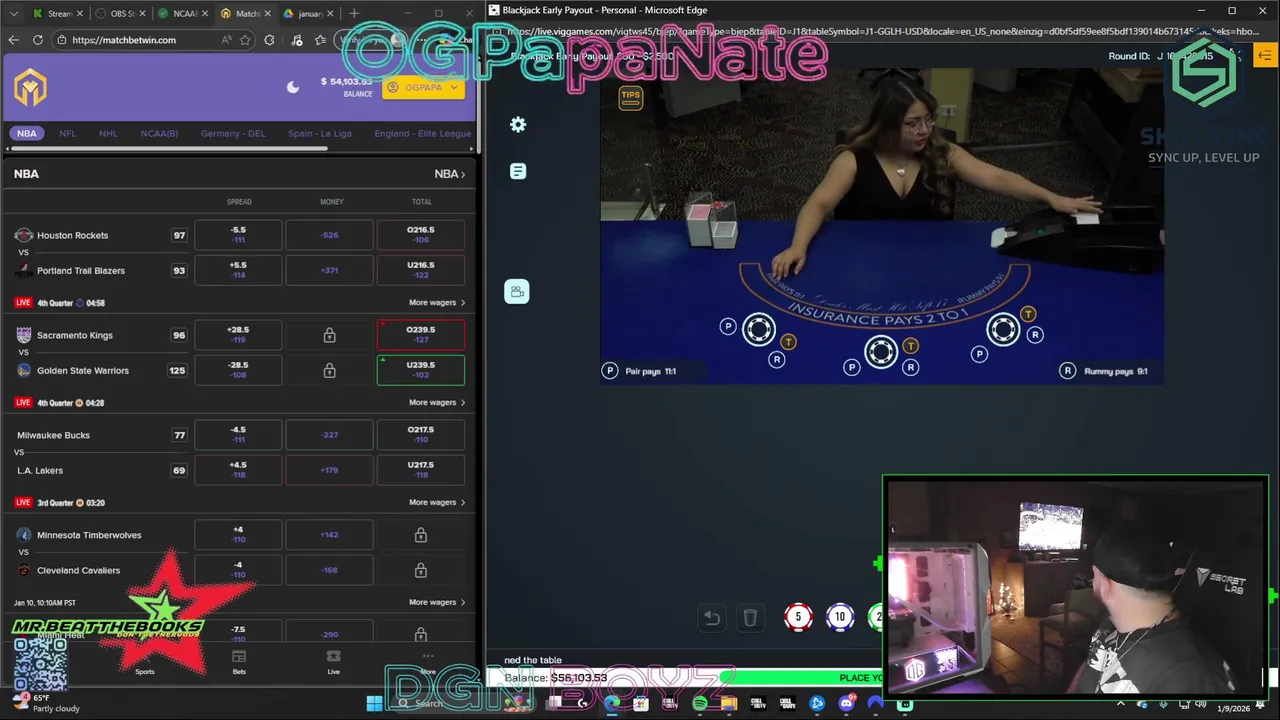1280x720 pixels.
Task: Open the TIPS icon on blackjack table
Action: coord(630,98)
